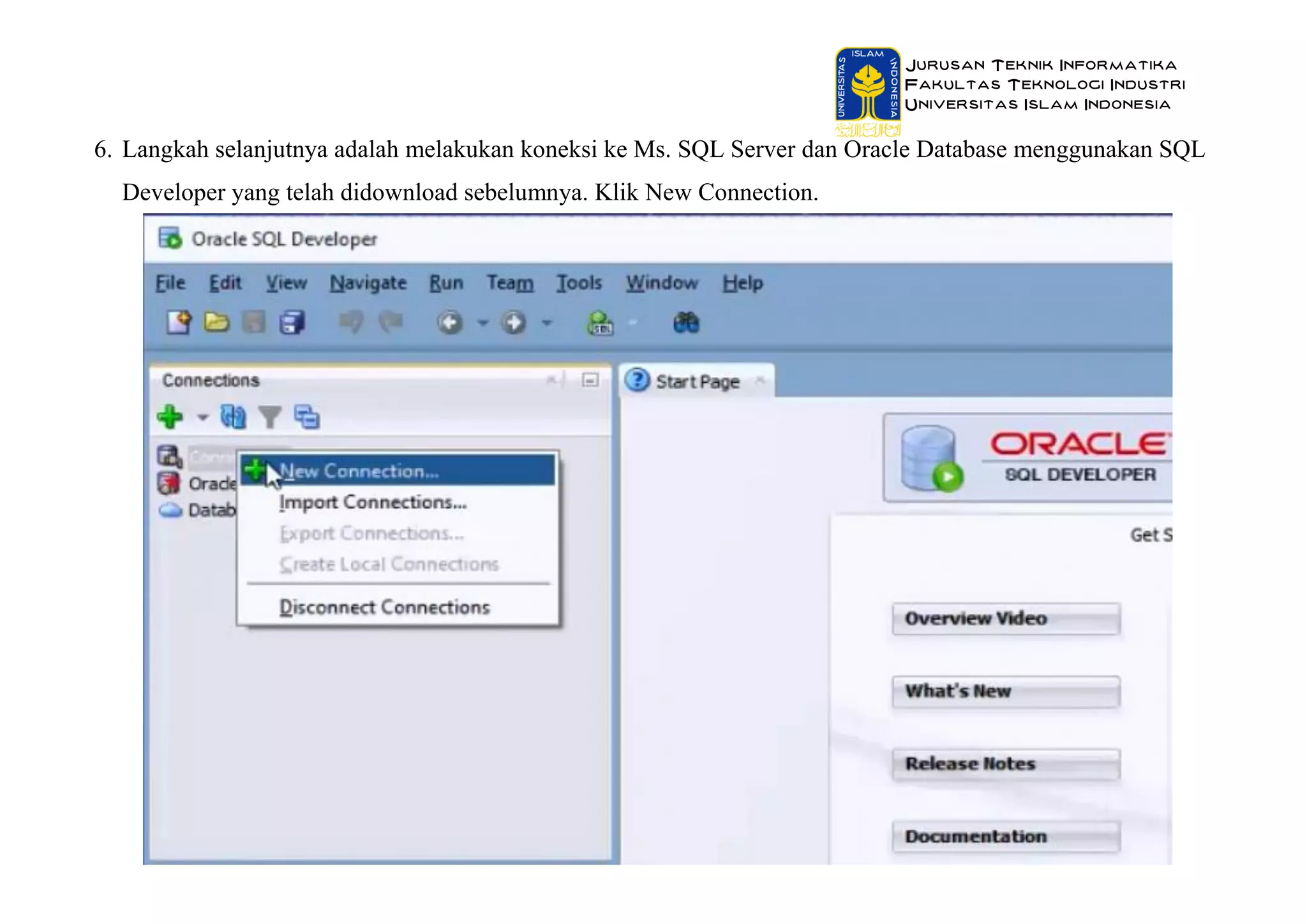Click the Overview Video button
This screenshot has width=1307, height=924.
pyautogui.click(x=1006, y=618)
